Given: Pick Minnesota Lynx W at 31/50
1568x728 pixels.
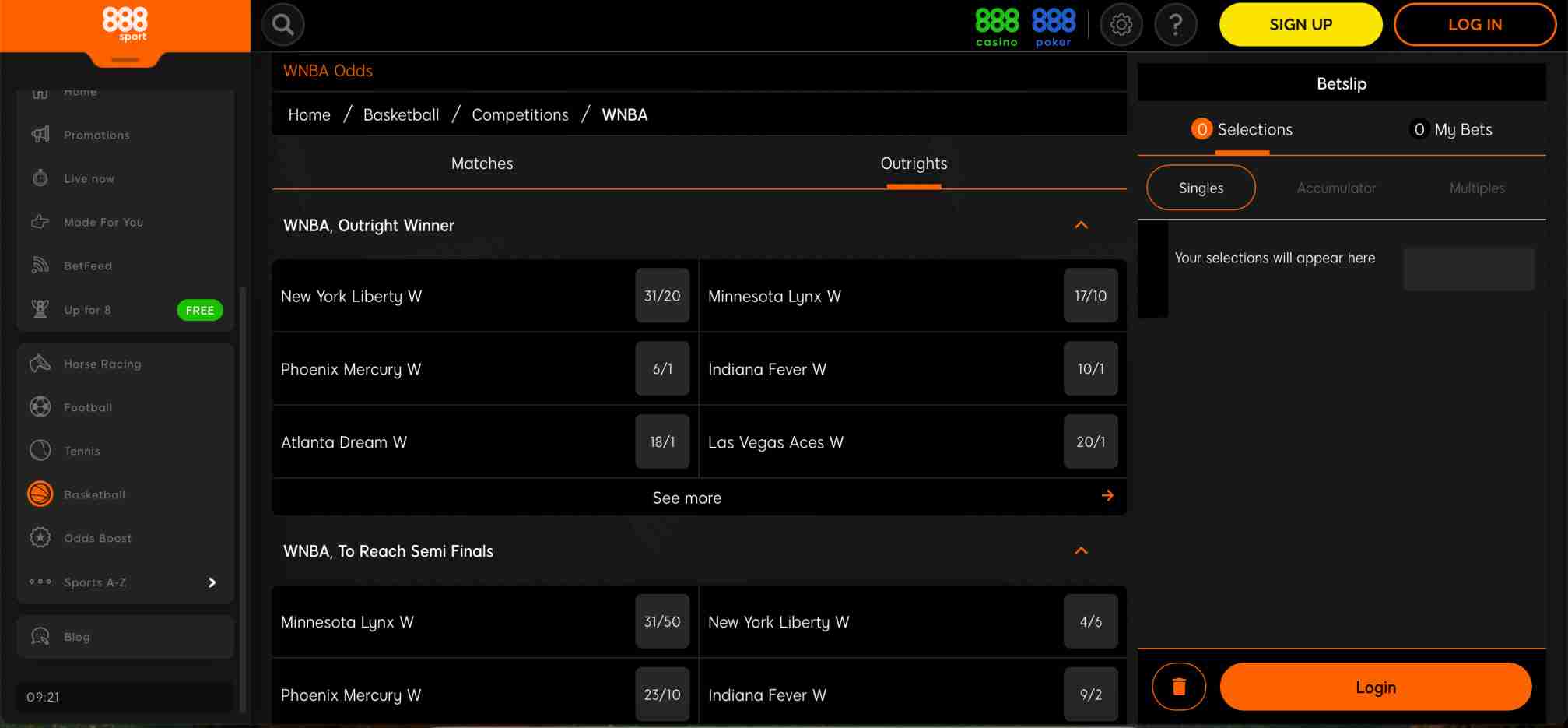Looking at the screenshot, I should click(x=662, y=621).
